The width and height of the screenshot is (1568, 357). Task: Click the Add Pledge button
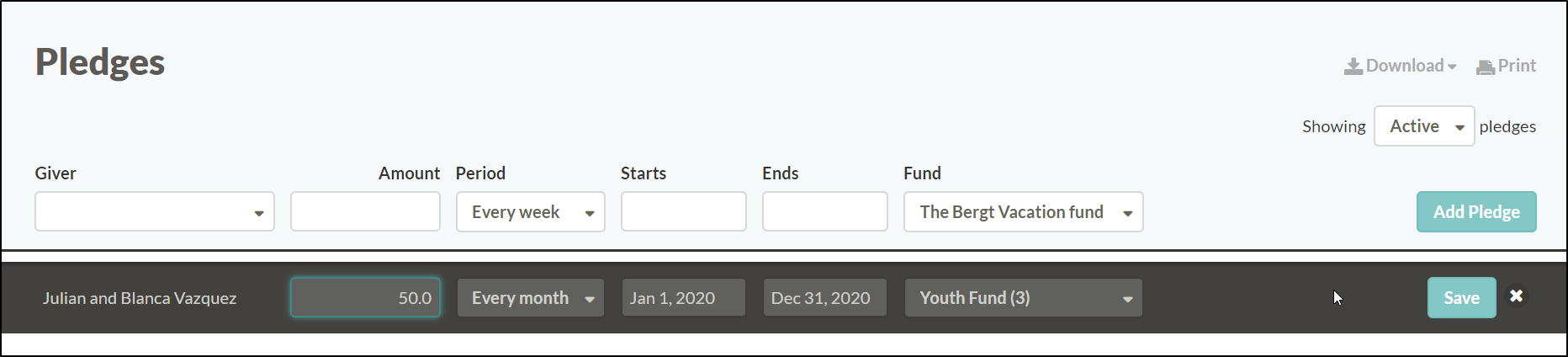pos(1476,212)
